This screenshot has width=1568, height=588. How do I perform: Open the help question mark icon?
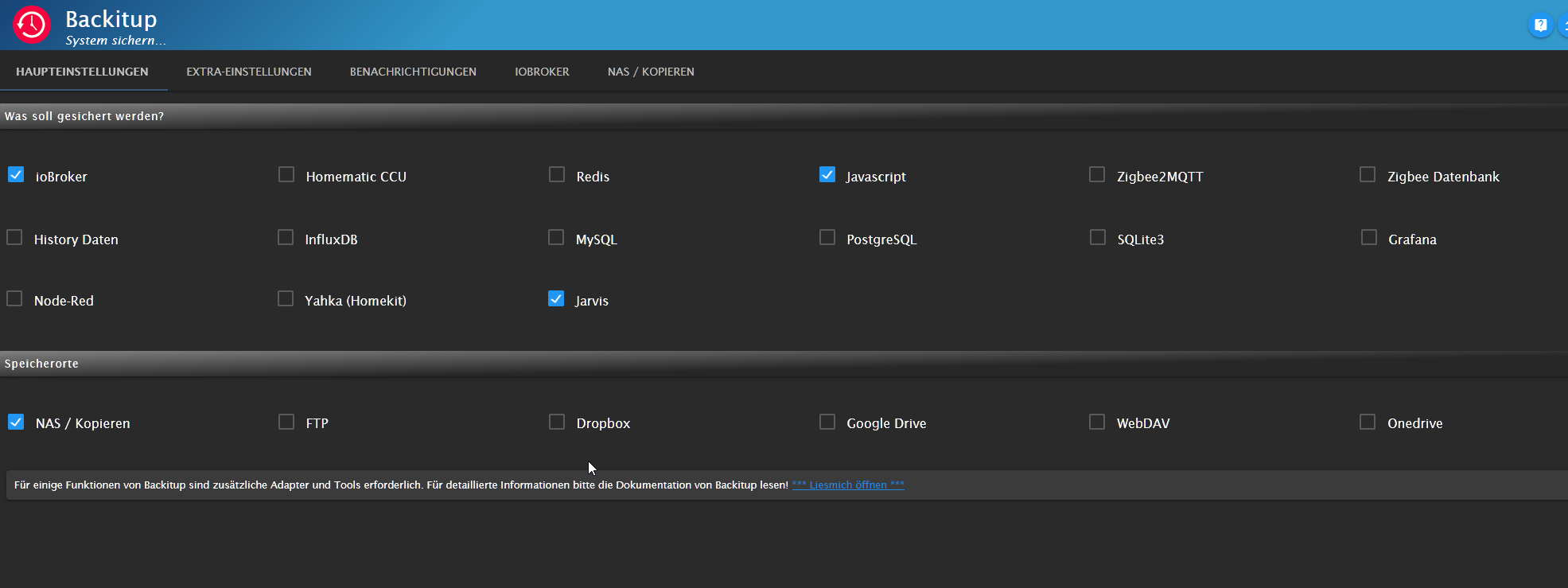1540,25
